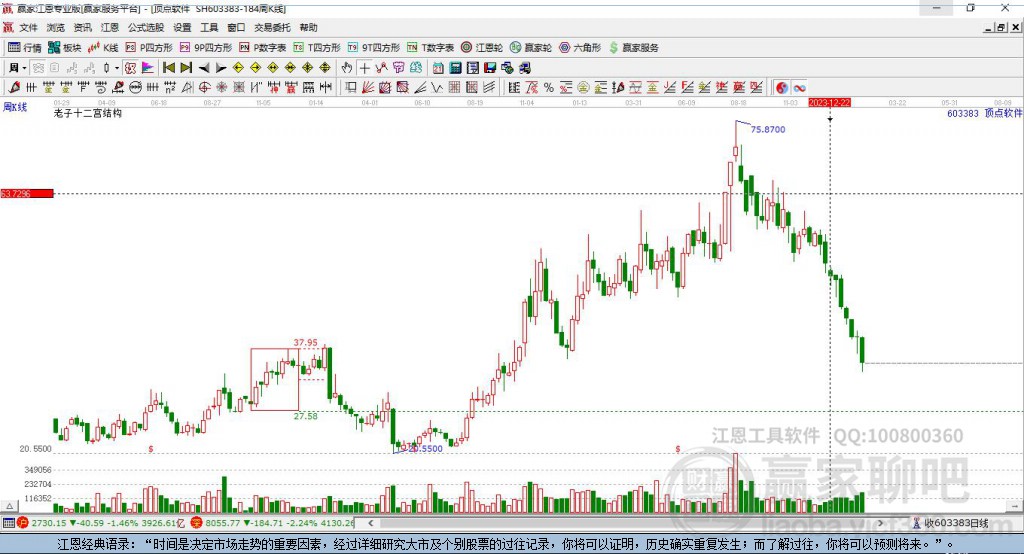This screenshot has height=554, width=1024.
Task: Open the calendar date icon
Action: (438, 68)
